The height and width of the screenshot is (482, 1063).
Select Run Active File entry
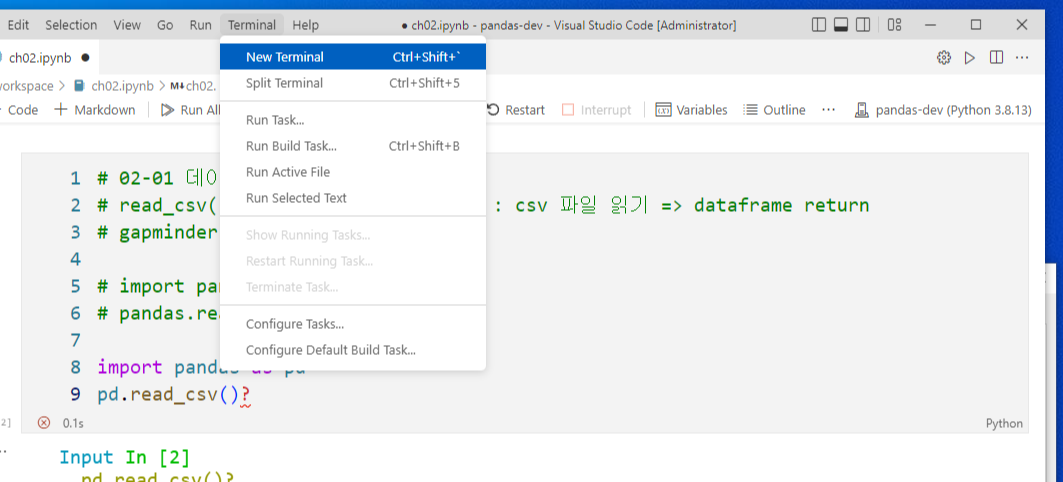(353, 172)
